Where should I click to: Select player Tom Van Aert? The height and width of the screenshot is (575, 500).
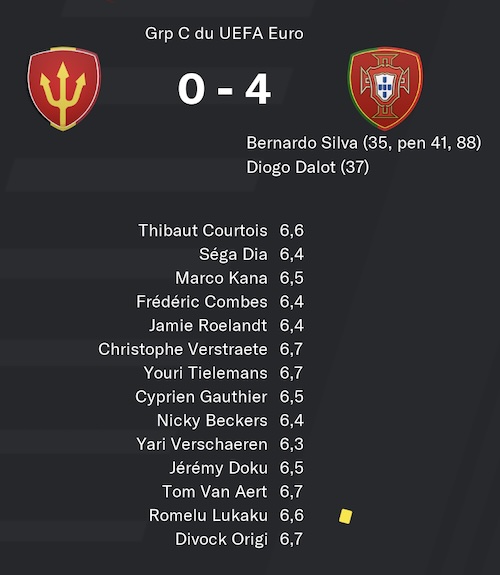[x=215, y=492]
